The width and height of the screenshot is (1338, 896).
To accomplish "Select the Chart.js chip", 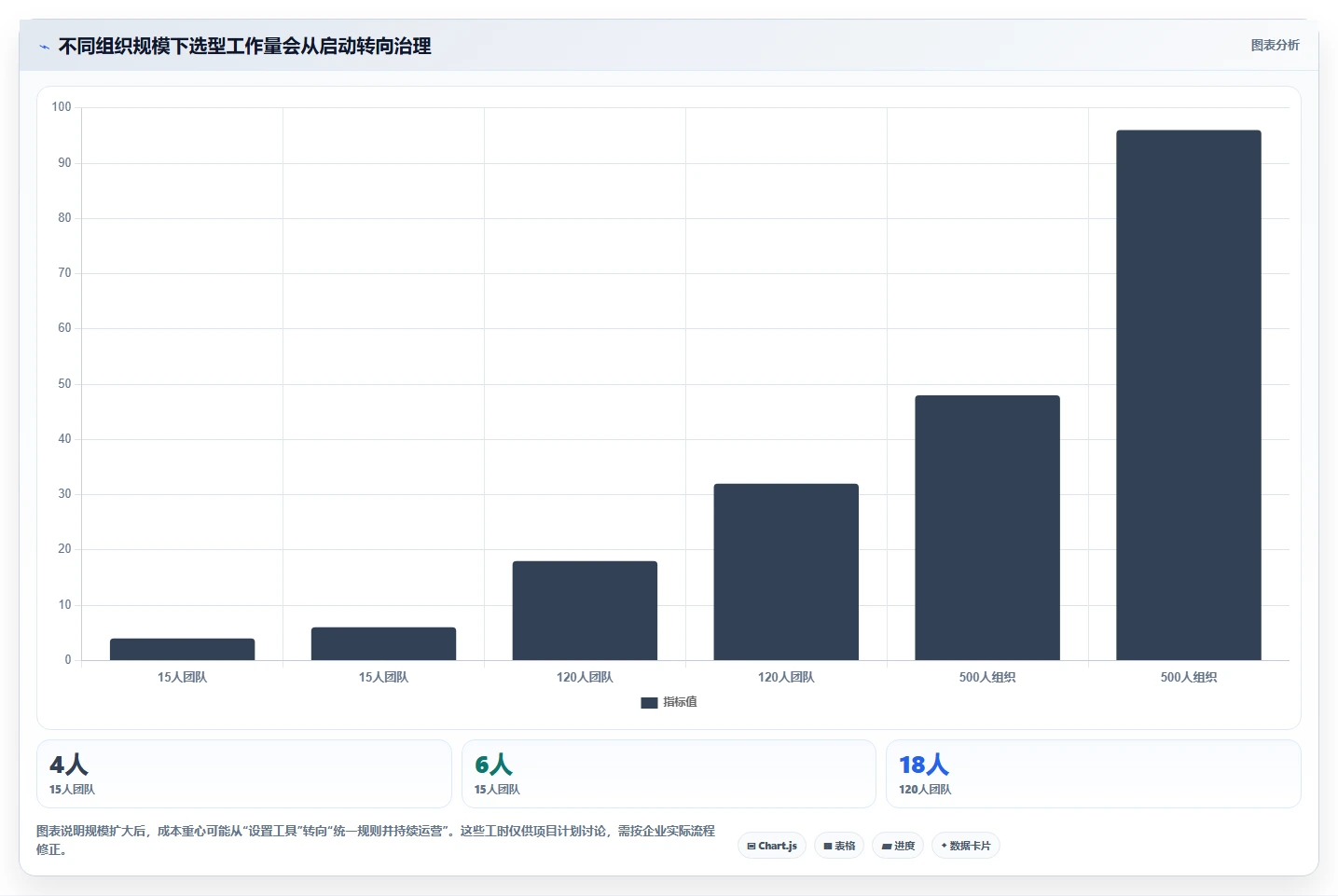I will tap(772, 846).
